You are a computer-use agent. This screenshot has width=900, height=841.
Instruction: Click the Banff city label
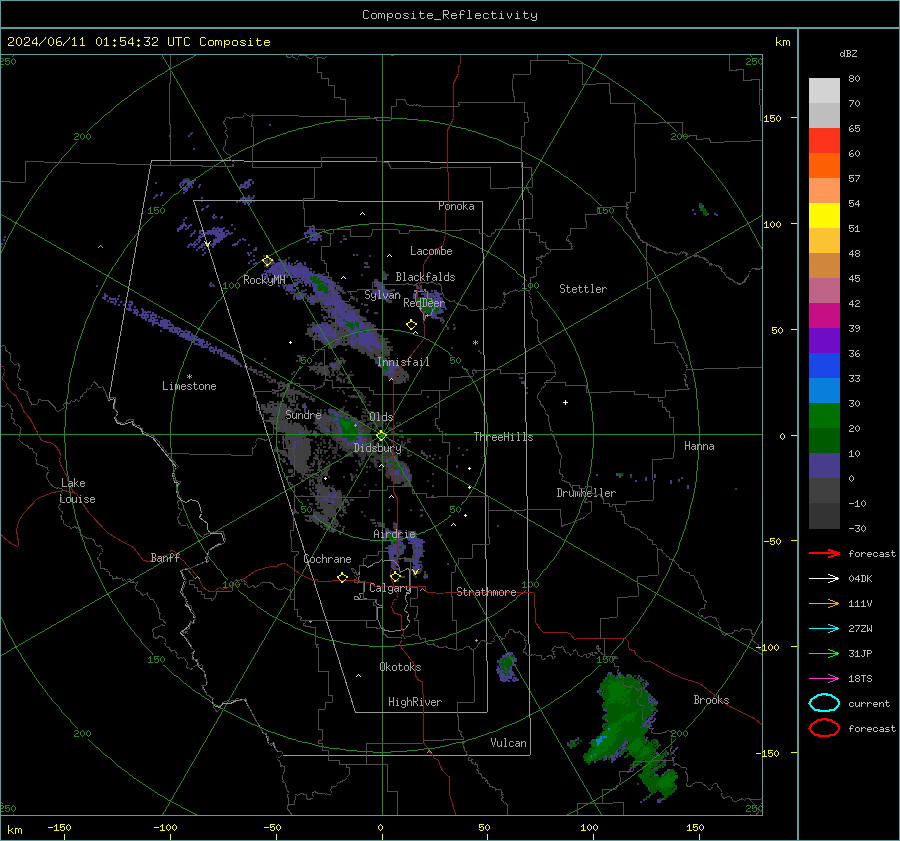[165, 558]
